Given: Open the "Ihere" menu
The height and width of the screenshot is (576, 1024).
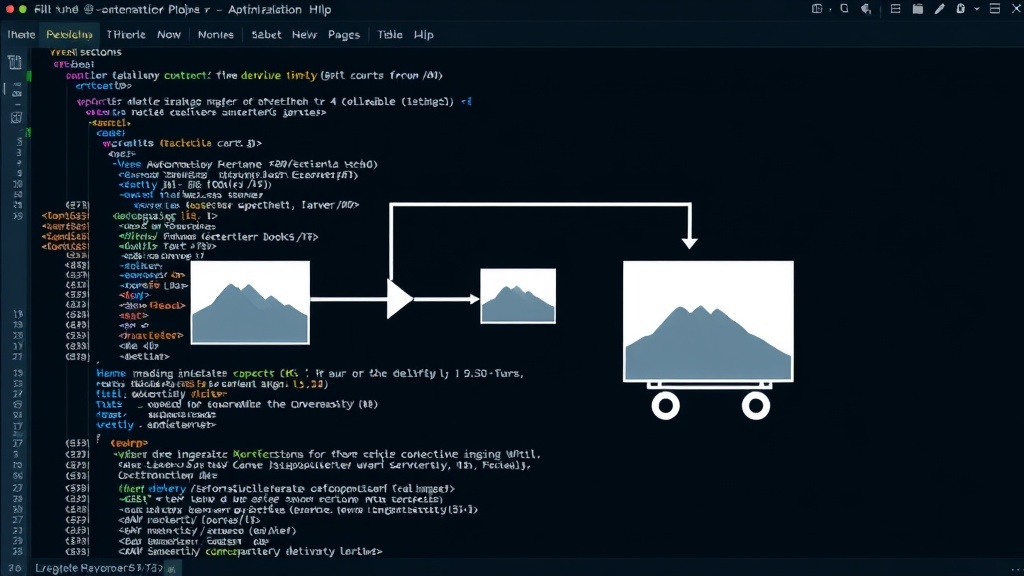Looking at the screenshot, I should point(21,35).
